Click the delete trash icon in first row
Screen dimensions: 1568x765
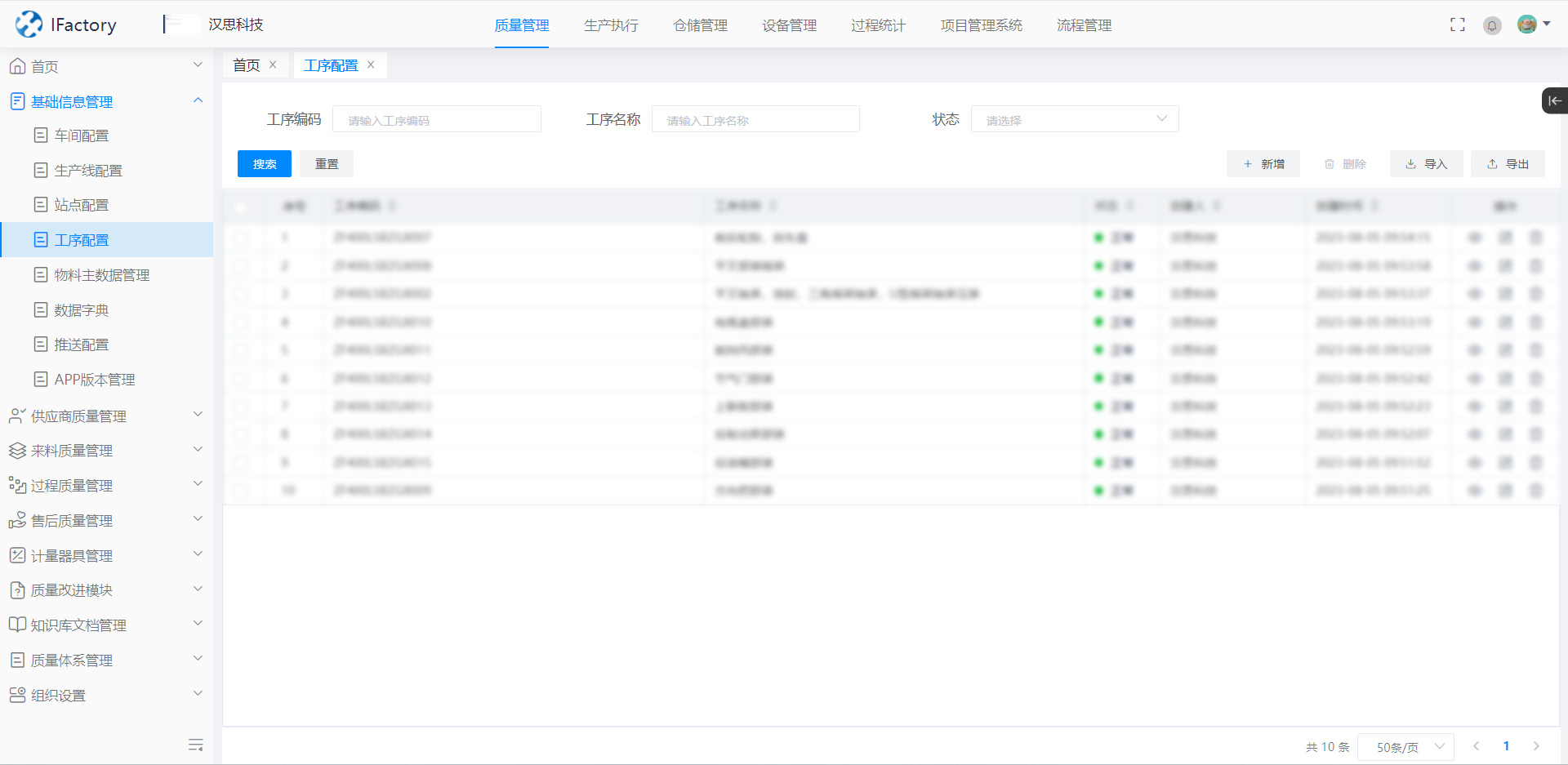pyautogui.click(x=1535, y=238)
